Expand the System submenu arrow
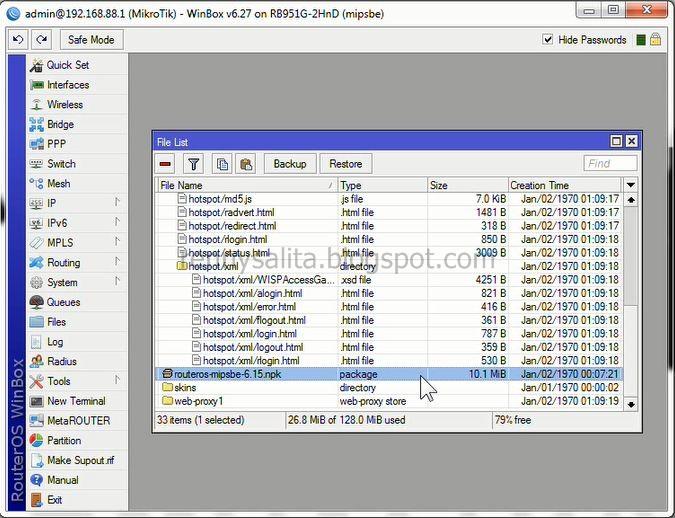The height and width of the screenshot is (518, 675). [x=117, y=281]
